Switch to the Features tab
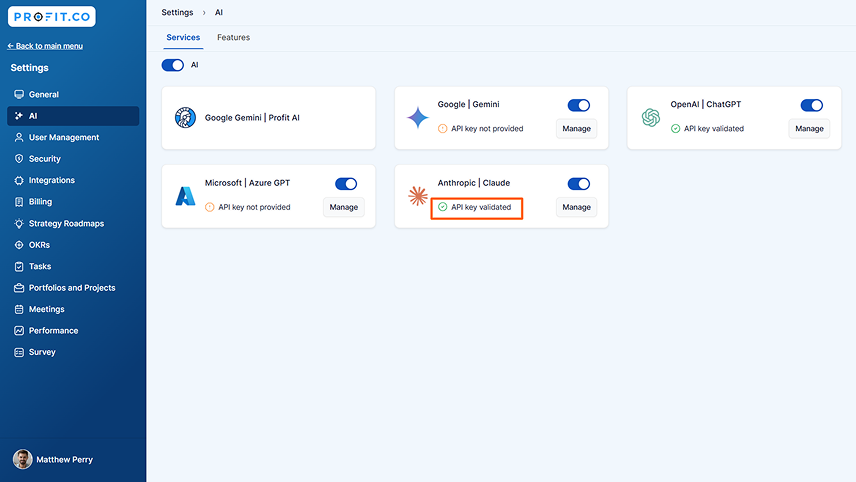Screen dimensions: 856x482 click(234, 38)
